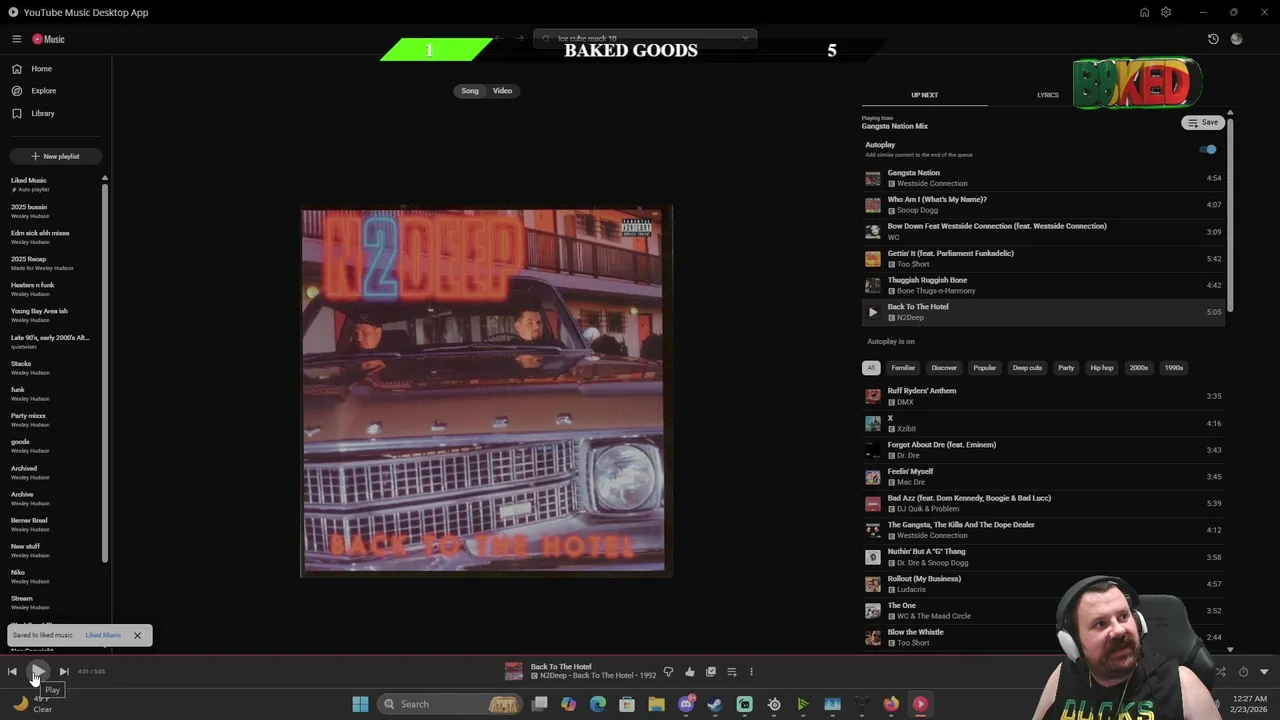
Task: Click the queue panel scrollbar
Action: click(1230, 214)
